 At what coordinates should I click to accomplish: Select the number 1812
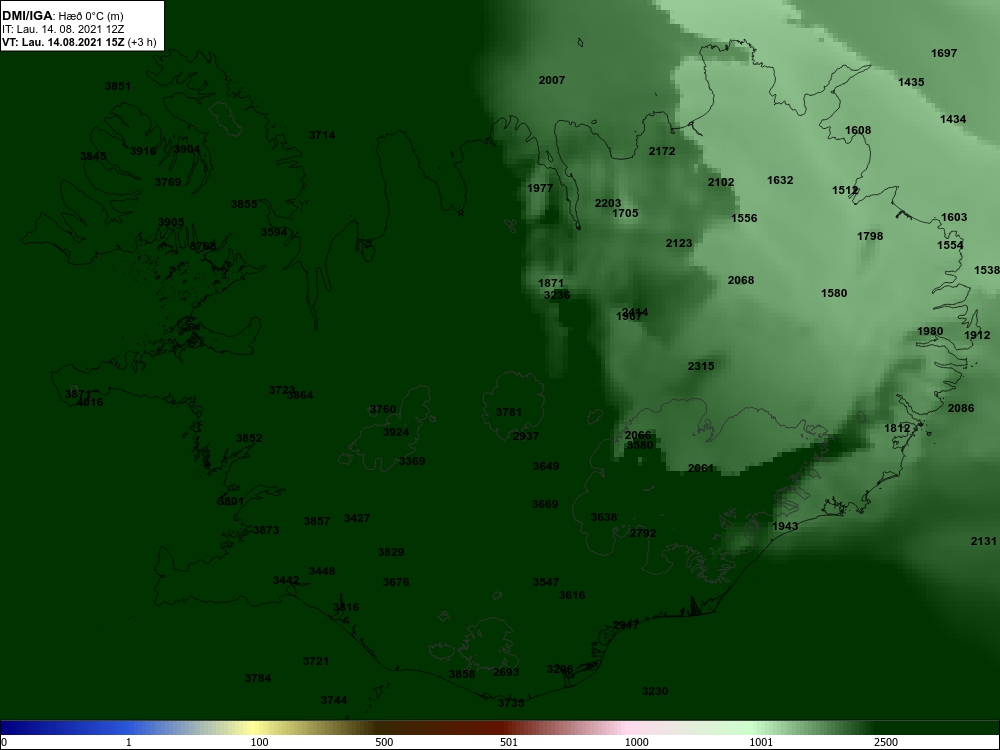(897, 429)
